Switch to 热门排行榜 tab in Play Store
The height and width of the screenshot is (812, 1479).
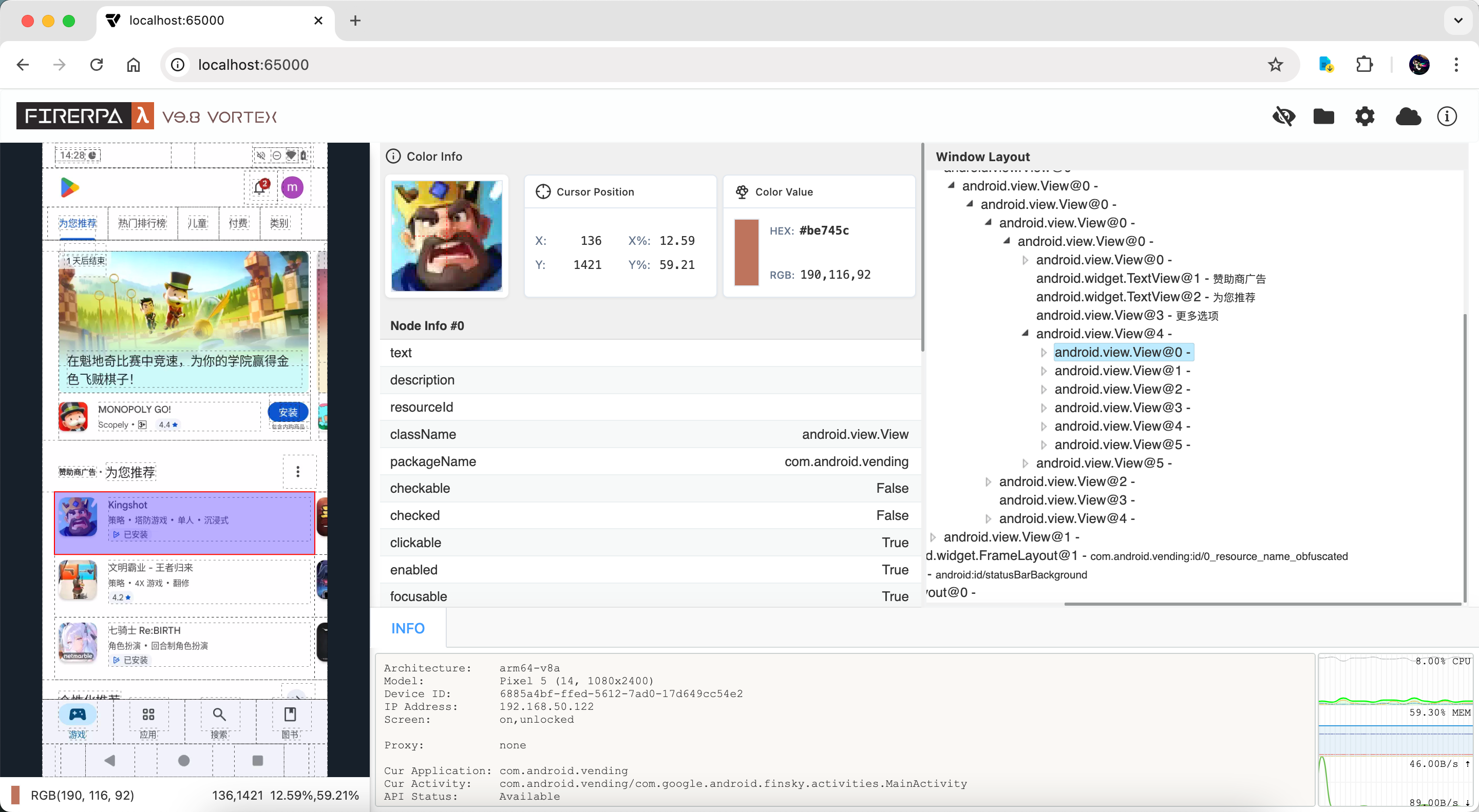click(142, 223)
